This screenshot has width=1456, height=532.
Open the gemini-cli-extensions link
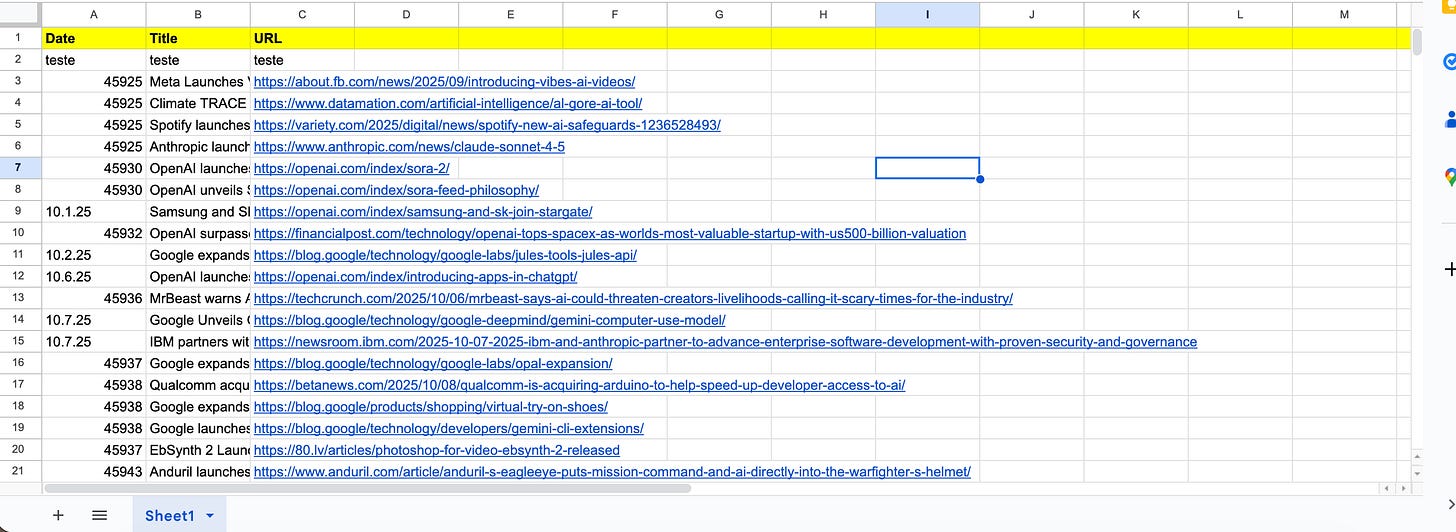point(448,428)
